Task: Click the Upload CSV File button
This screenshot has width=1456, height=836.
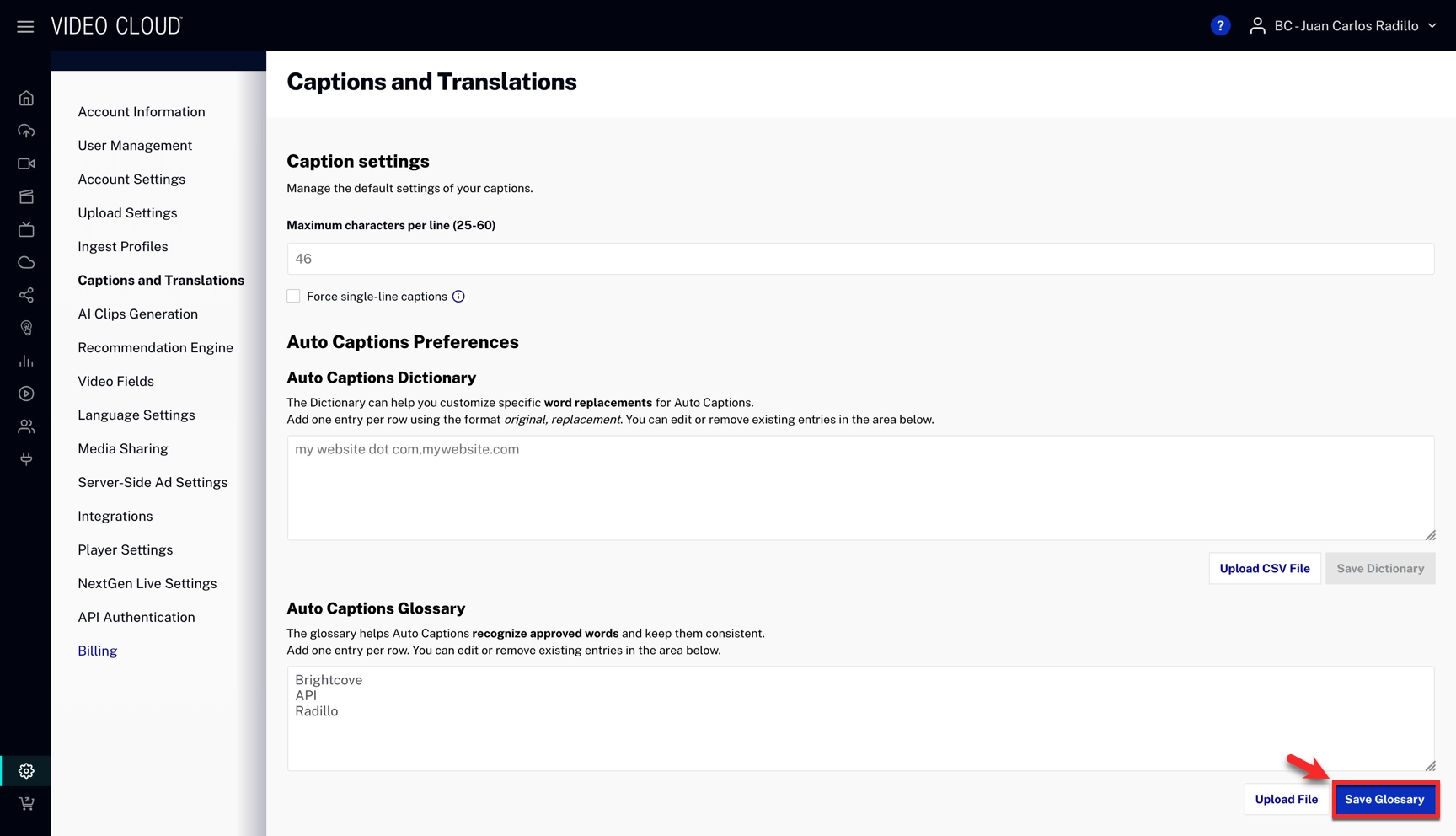Action: click(x=1264, y=569)
